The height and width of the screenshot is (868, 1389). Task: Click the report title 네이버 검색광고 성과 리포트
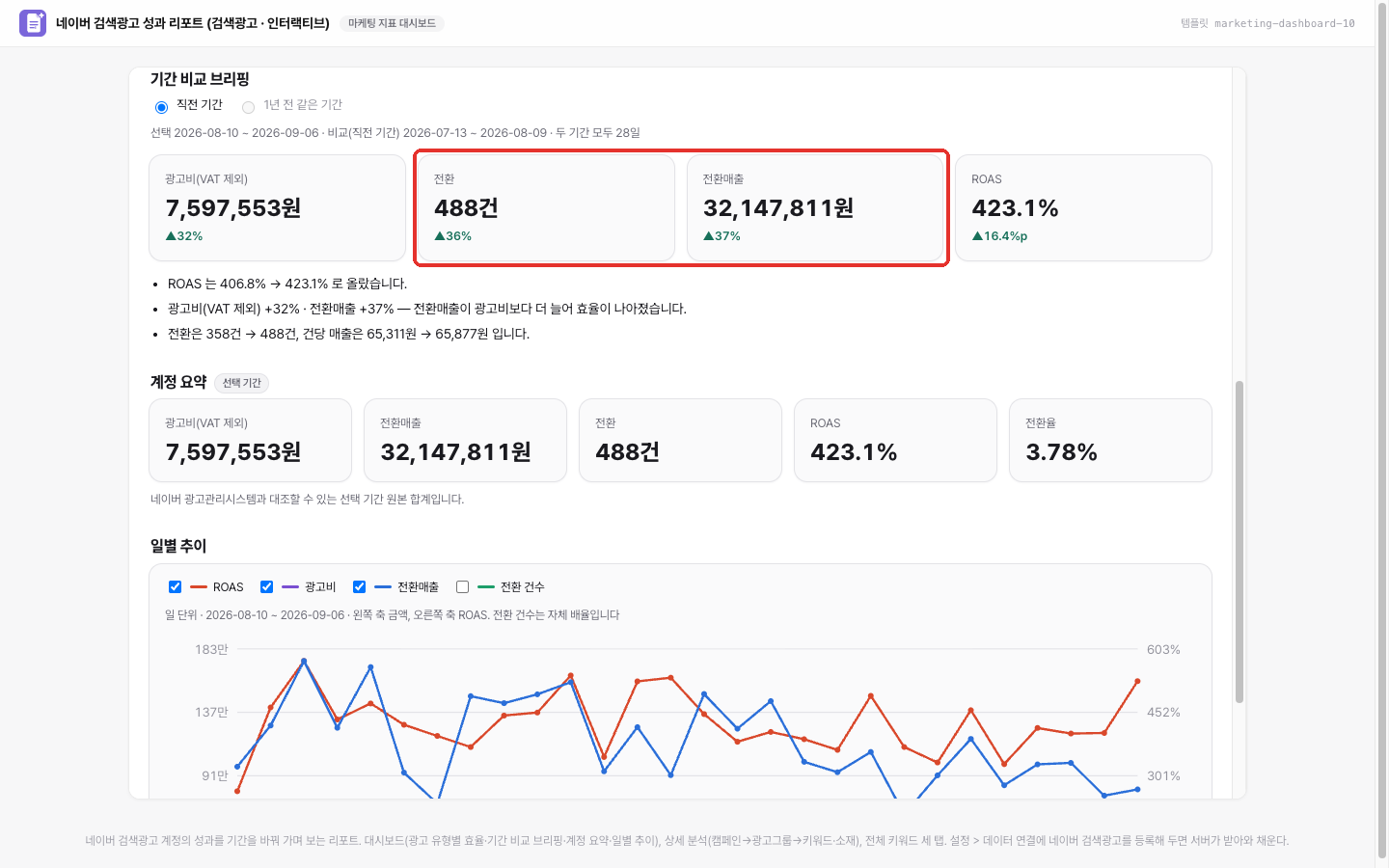click(193, 23)
